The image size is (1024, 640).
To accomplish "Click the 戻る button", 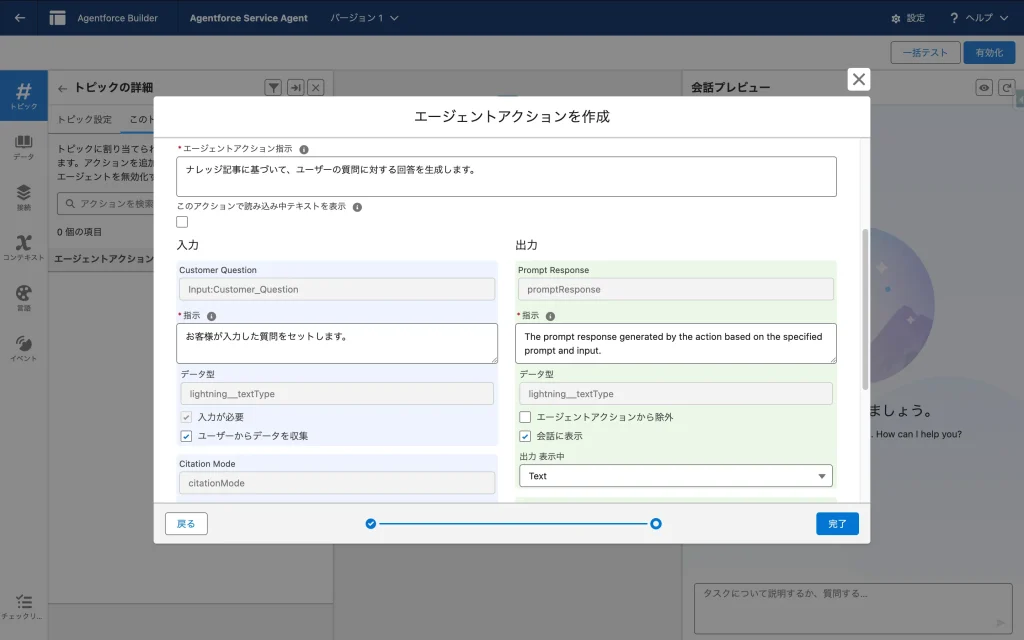I will 186,524.
